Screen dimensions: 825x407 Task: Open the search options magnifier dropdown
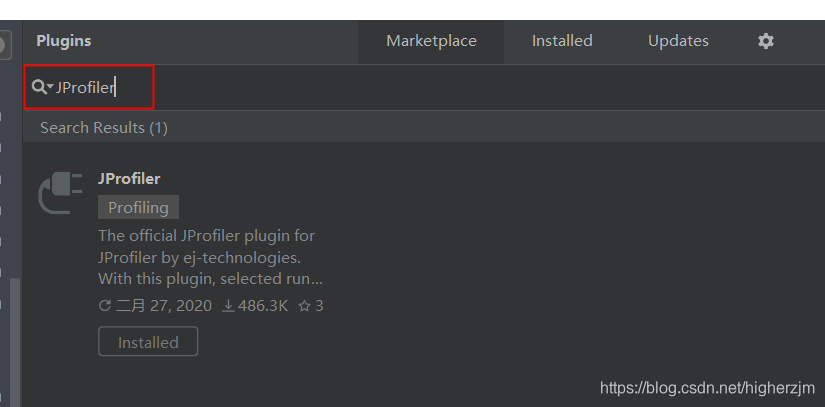[42, 87]
